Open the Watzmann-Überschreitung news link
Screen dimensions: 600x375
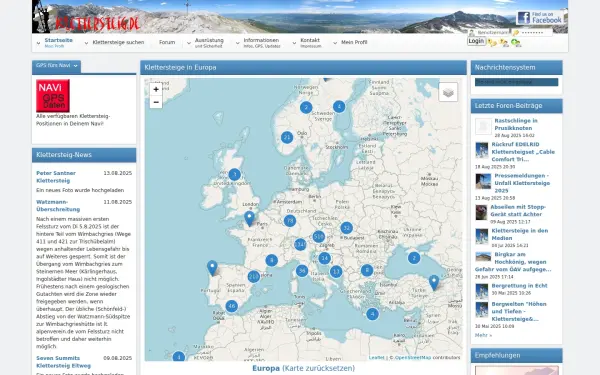58,205
